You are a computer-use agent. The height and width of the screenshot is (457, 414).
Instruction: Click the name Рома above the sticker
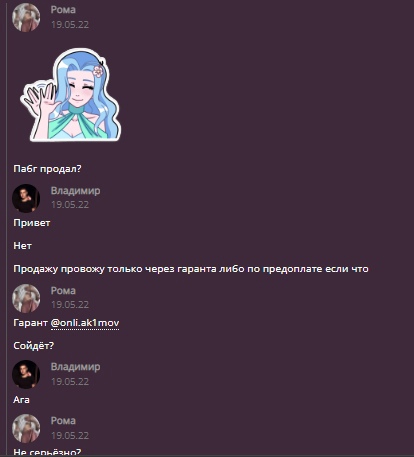point(63,10)
